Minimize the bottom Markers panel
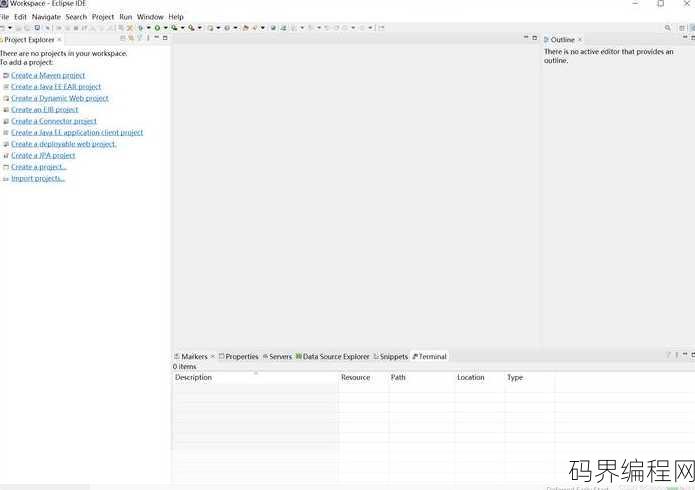 point(685,355)
